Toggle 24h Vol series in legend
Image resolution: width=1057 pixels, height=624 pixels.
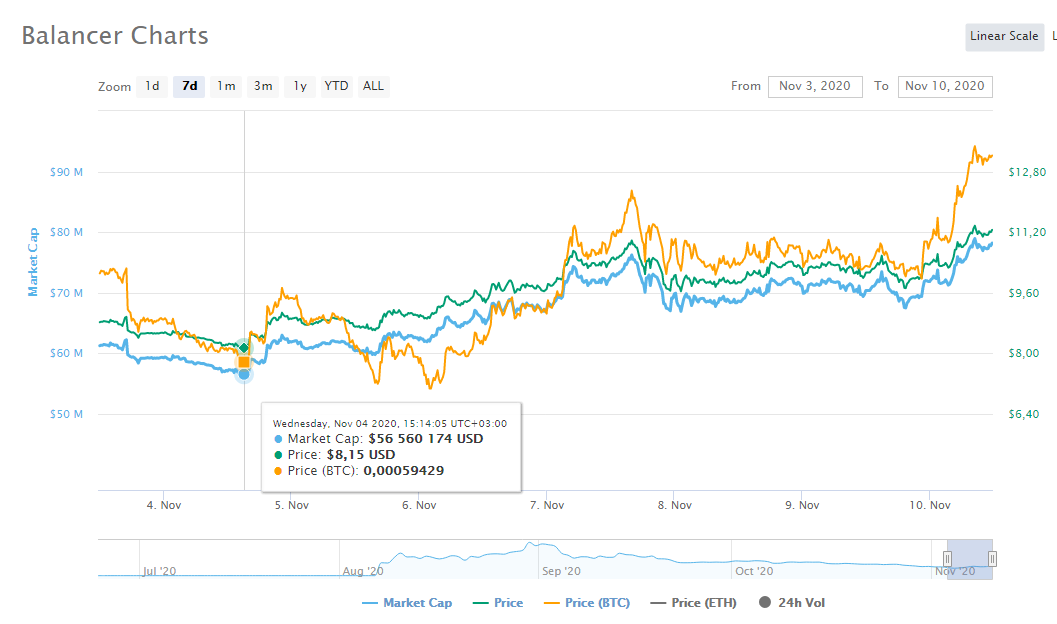[791, 603]
